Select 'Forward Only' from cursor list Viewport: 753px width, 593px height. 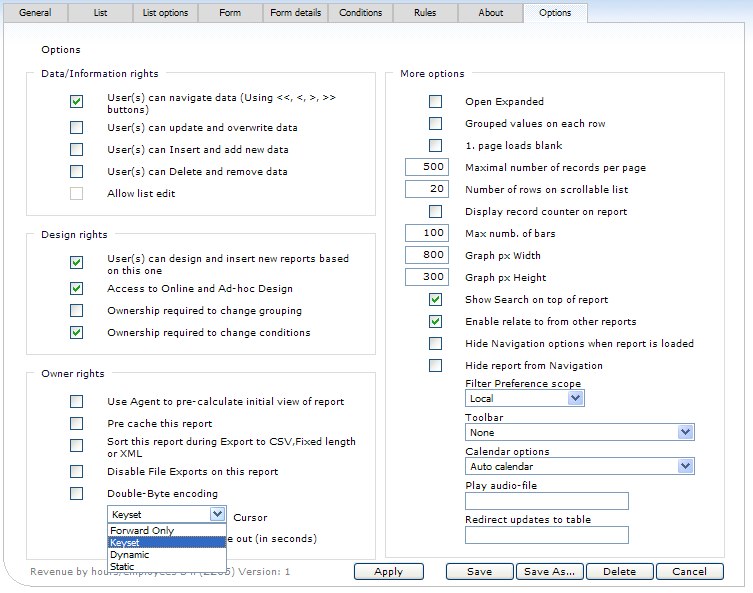coord(143,531)
